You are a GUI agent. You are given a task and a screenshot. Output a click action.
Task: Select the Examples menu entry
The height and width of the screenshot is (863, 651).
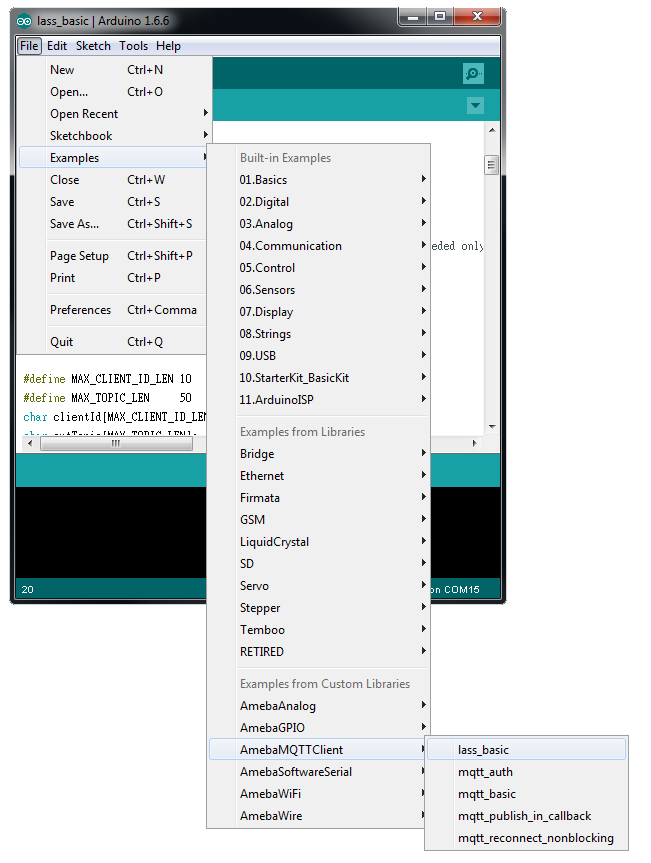click(x=114, y=158)
